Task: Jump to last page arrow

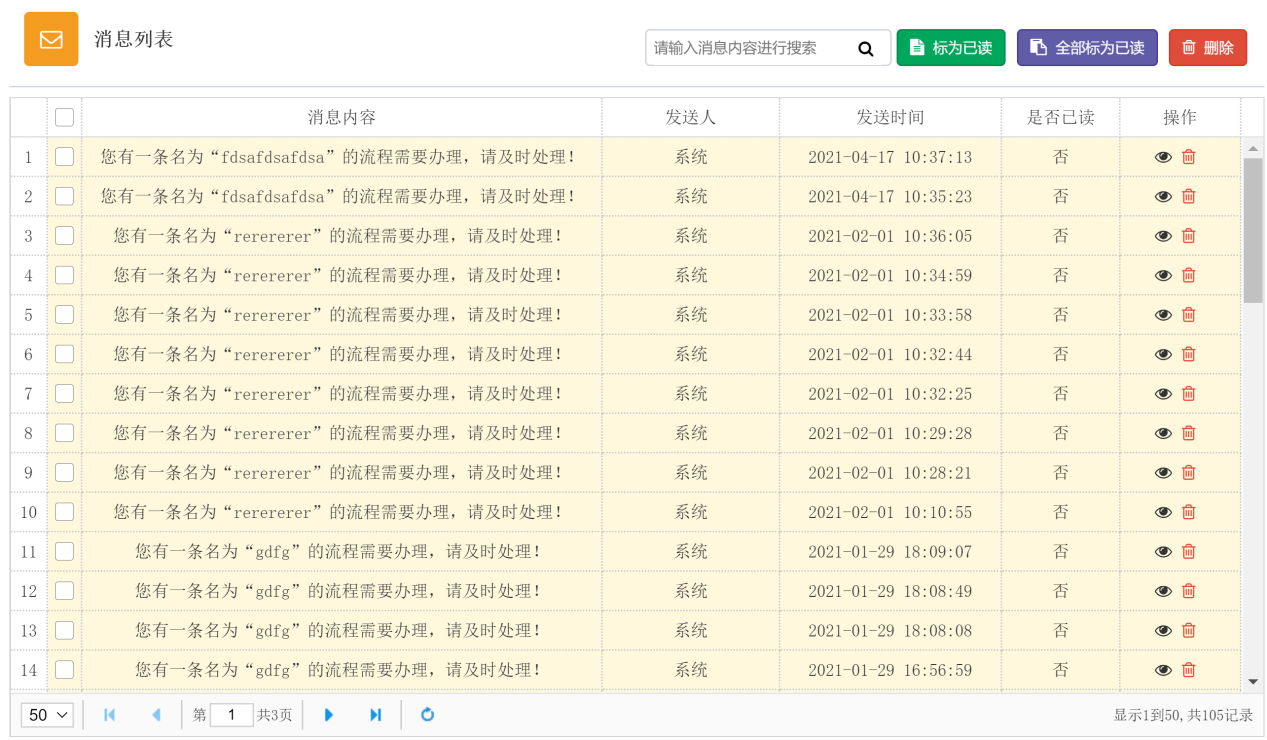Action: click(376, 715)
